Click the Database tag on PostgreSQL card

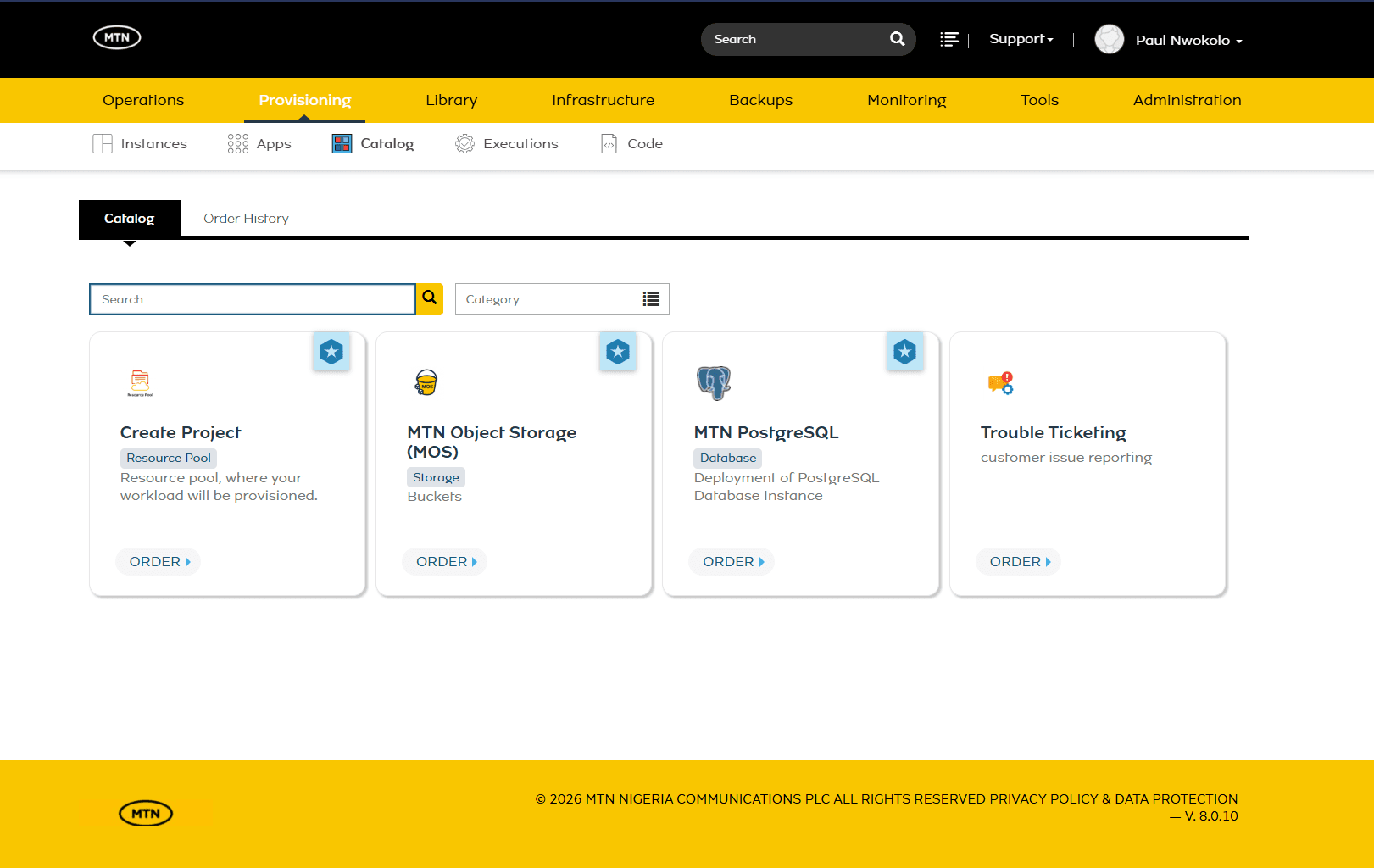click(x=728, y=458)
